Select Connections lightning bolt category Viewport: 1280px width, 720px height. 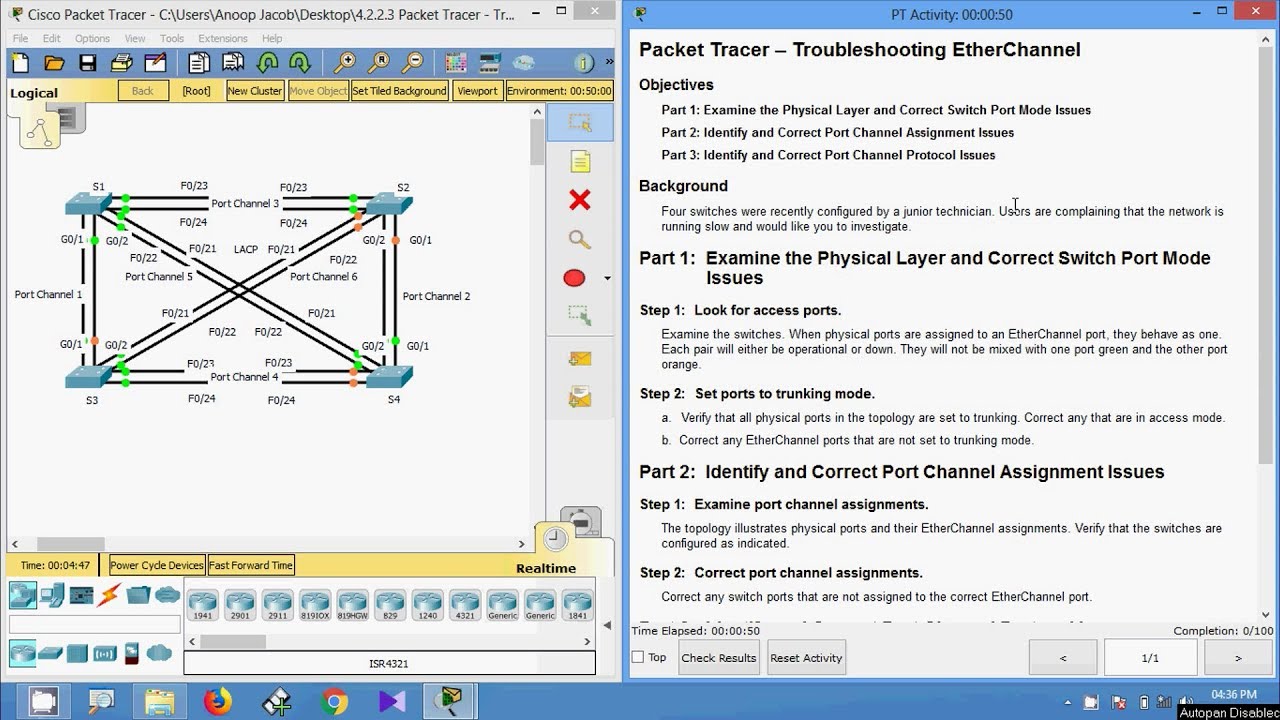click(x=109, y=595)
